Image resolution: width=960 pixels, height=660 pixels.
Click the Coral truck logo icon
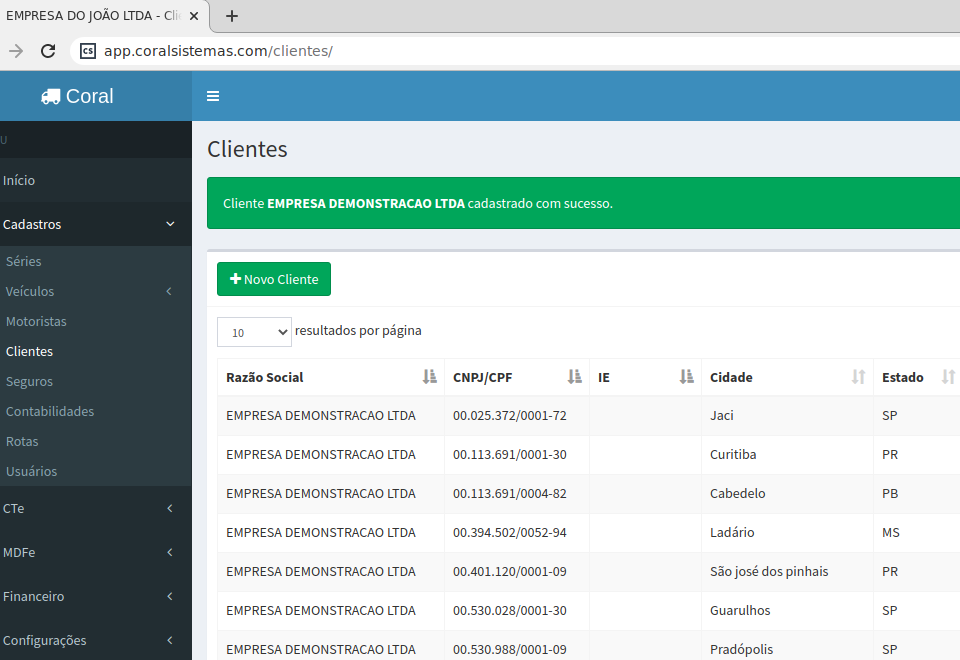tap(50, 97)
